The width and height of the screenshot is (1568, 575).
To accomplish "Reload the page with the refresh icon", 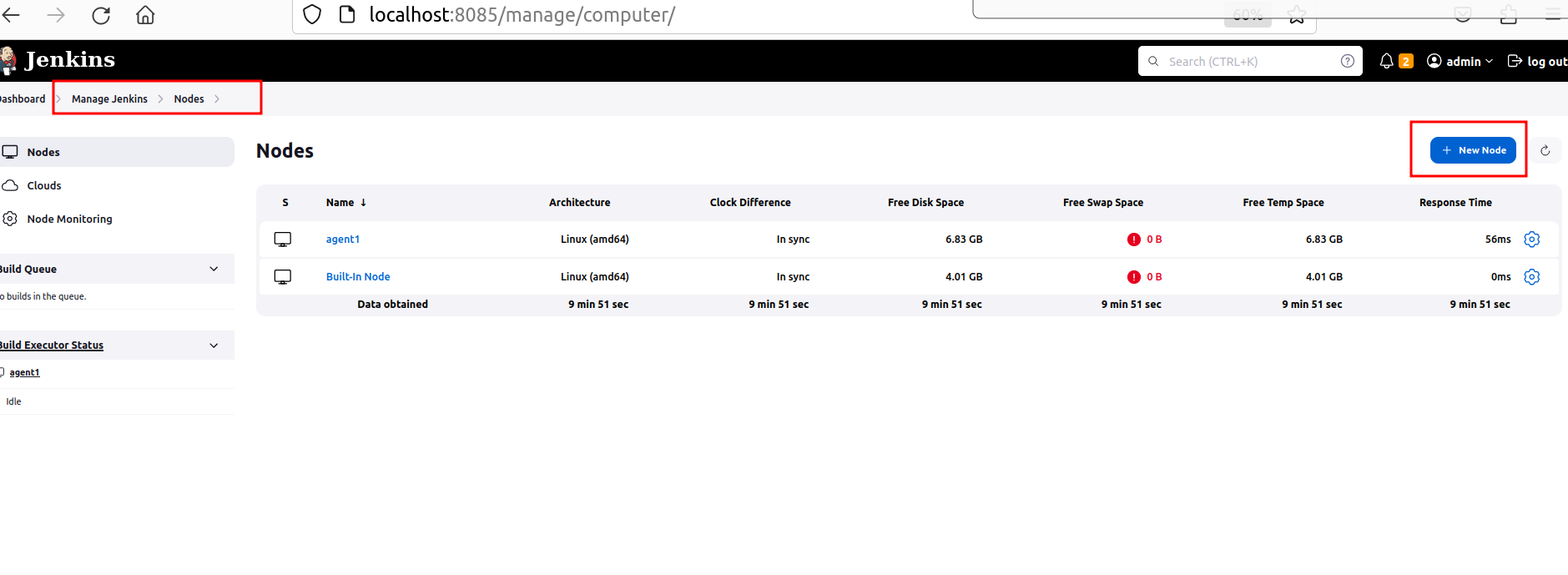I will 101,15.
